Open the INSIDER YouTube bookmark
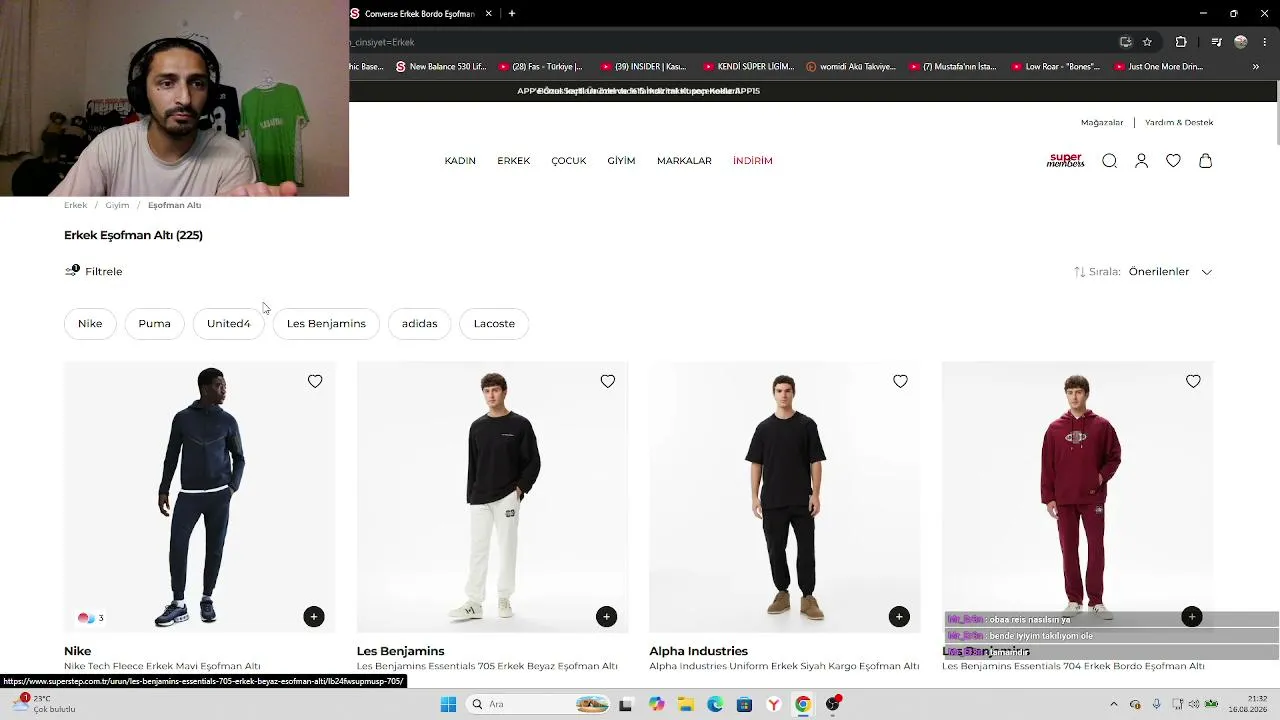 click(x=643, y=67)
